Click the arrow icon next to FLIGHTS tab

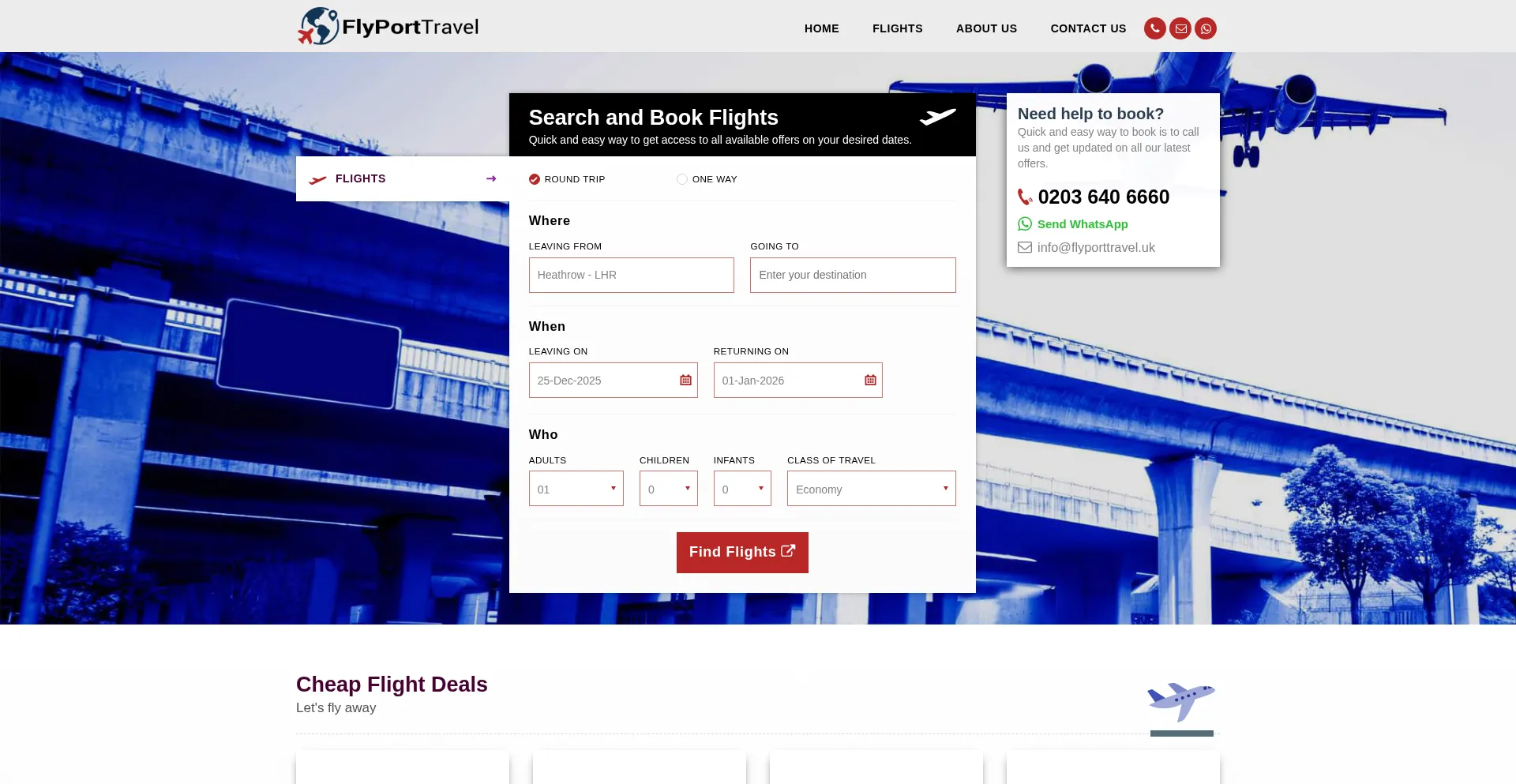coord(491,178)
